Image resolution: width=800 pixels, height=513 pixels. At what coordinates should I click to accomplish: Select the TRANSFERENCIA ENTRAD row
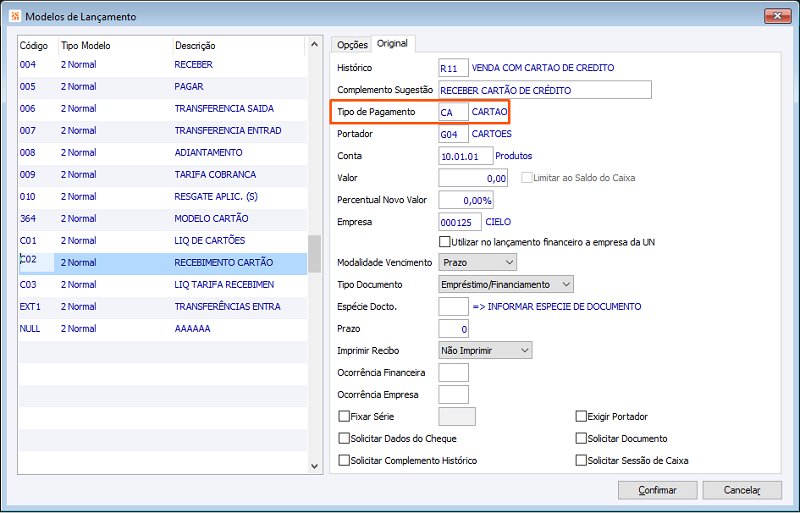coord(163,131)
